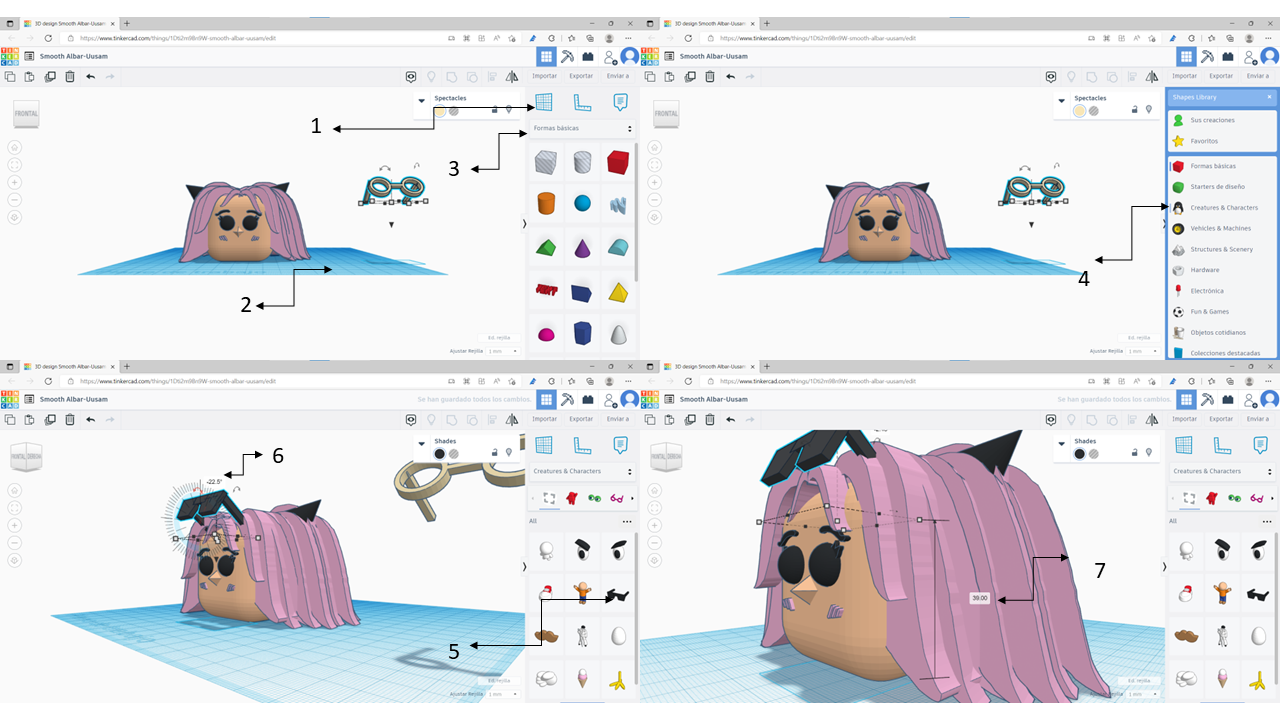Close the Shapes Library panel

1269,97
